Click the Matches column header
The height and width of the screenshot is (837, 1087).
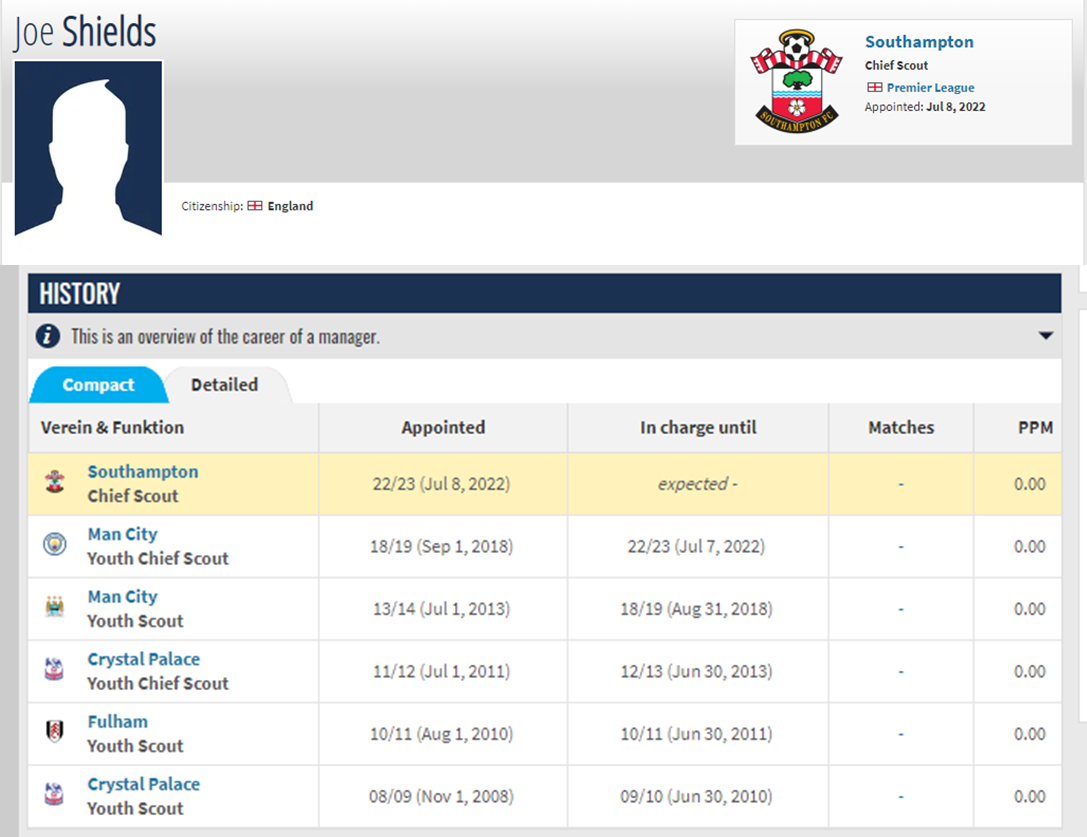pyautogui.click(x=901, y=427)
